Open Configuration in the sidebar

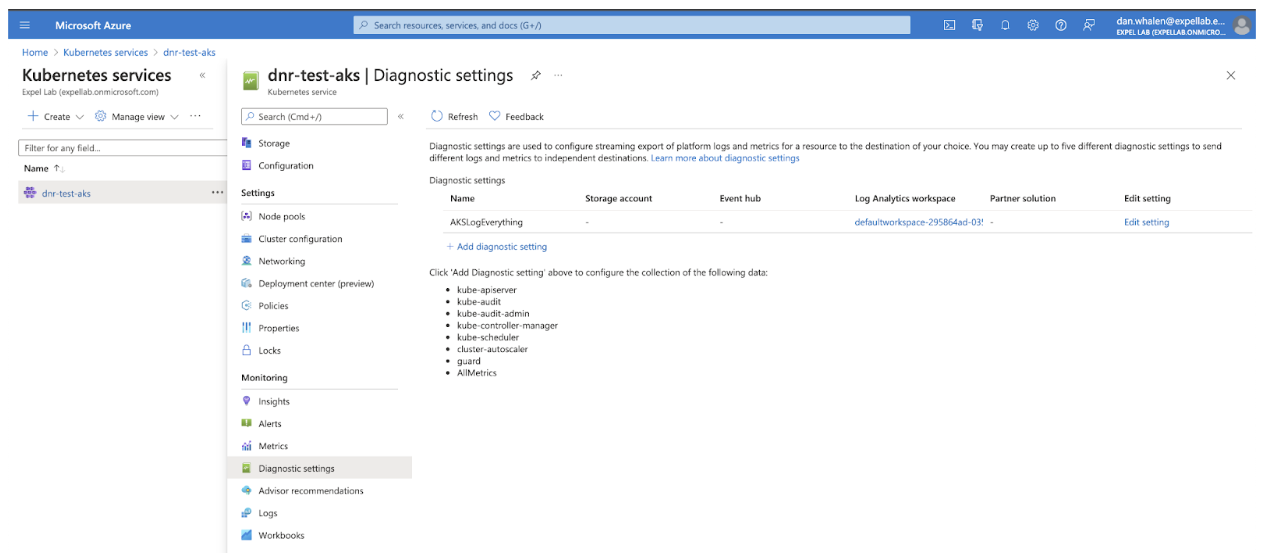coord(285,166)
